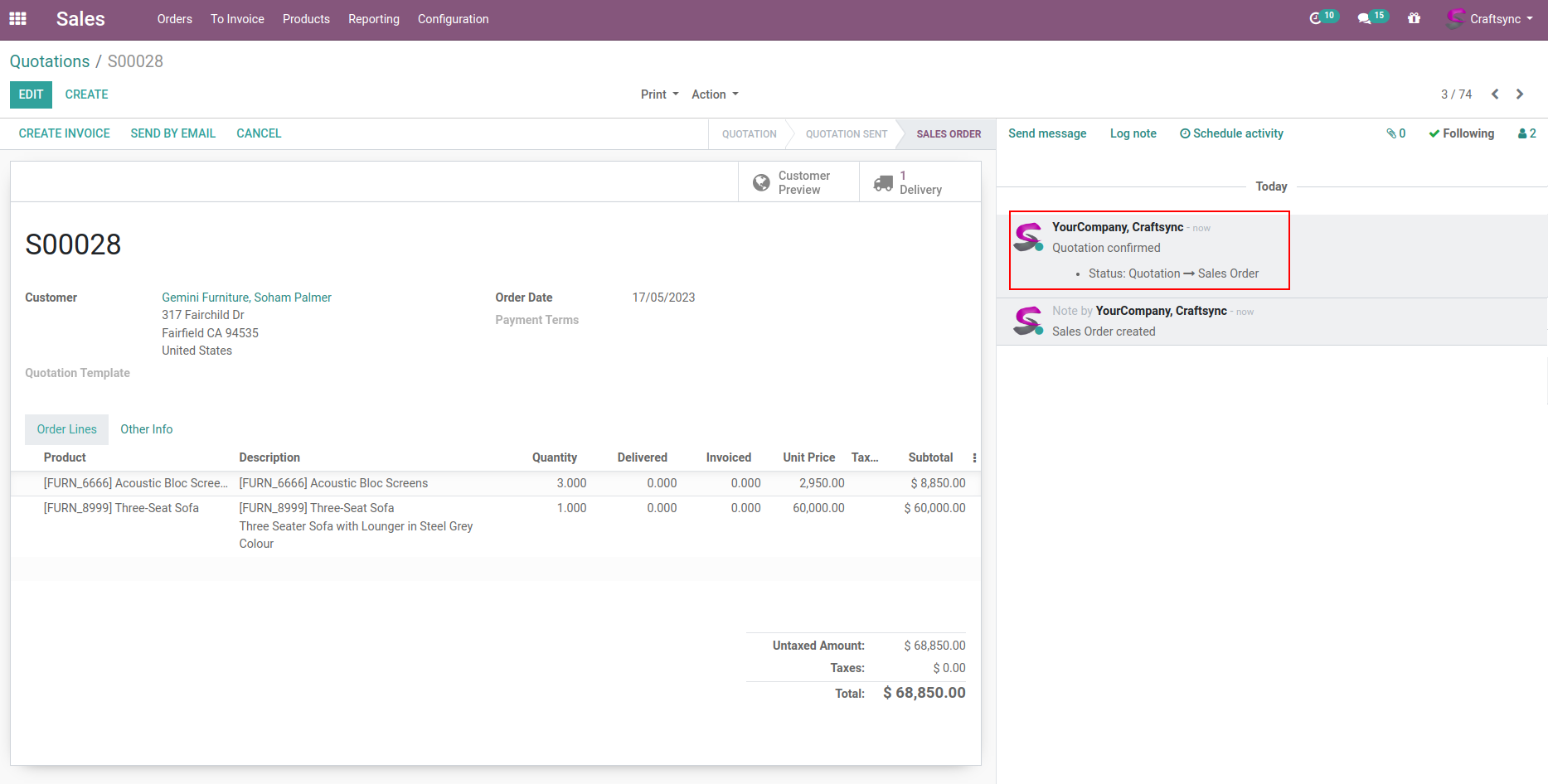
Task: Open the apps grid menu icon
Action: [x=17, y=18]
